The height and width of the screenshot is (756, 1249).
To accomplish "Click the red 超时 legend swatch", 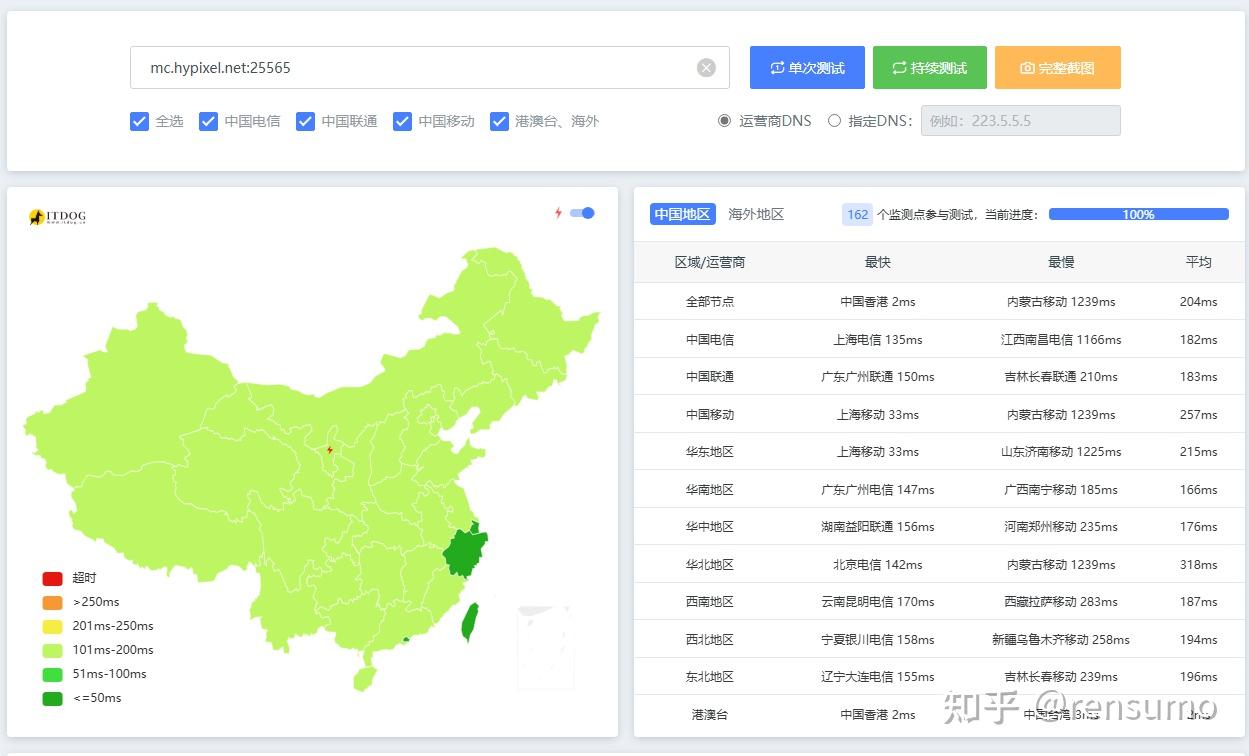I will [52, 578].
